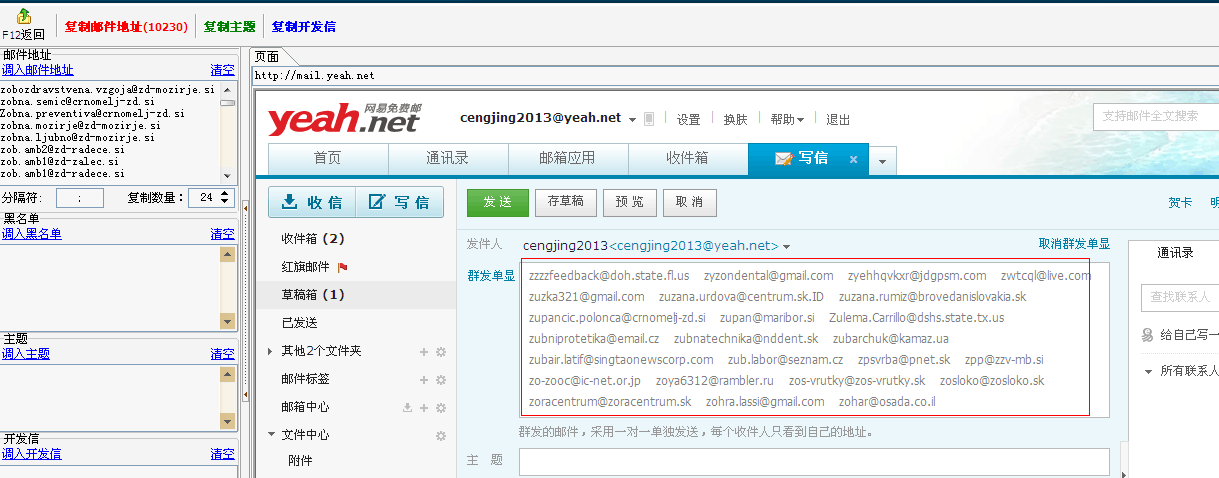Click the 取消 button
Viewport: 1219px width, 478px height.
click(689, 202)
